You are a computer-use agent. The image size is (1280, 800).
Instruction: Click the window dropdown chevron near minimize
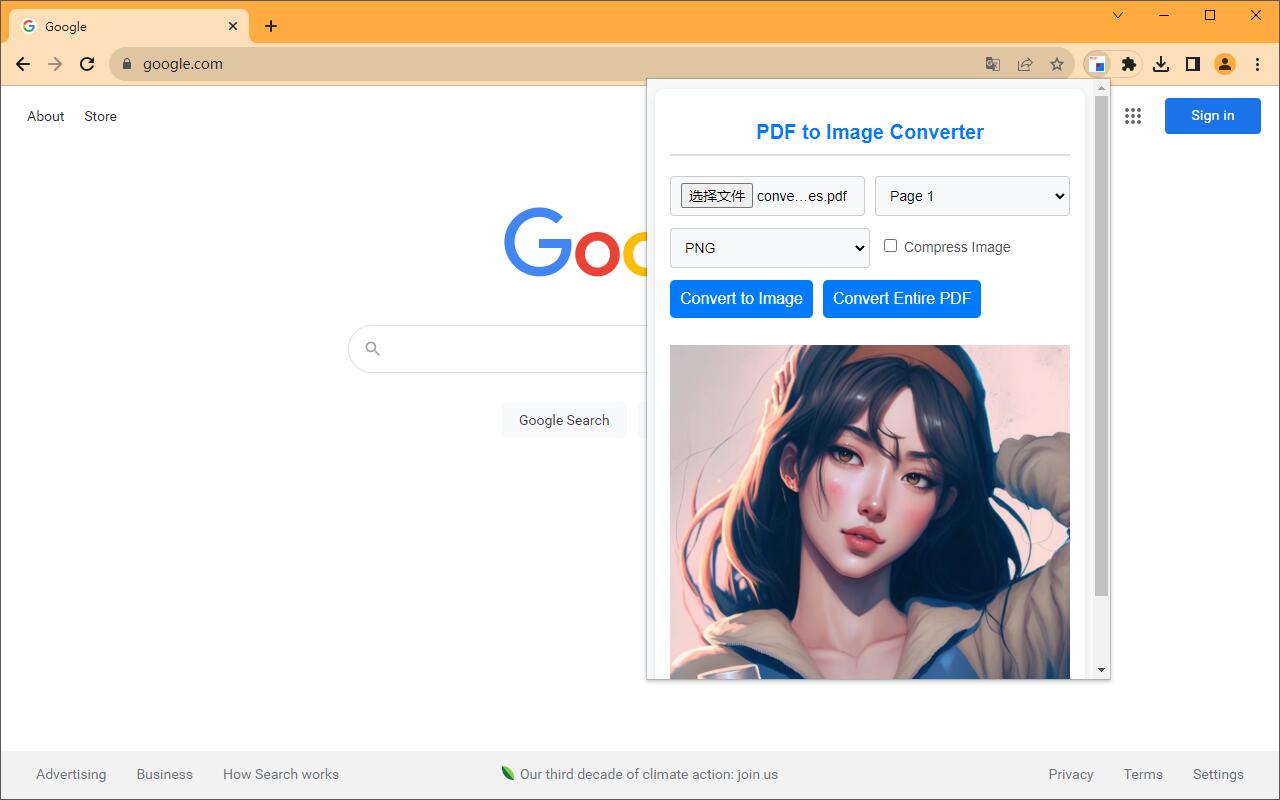pos(1117,15)
